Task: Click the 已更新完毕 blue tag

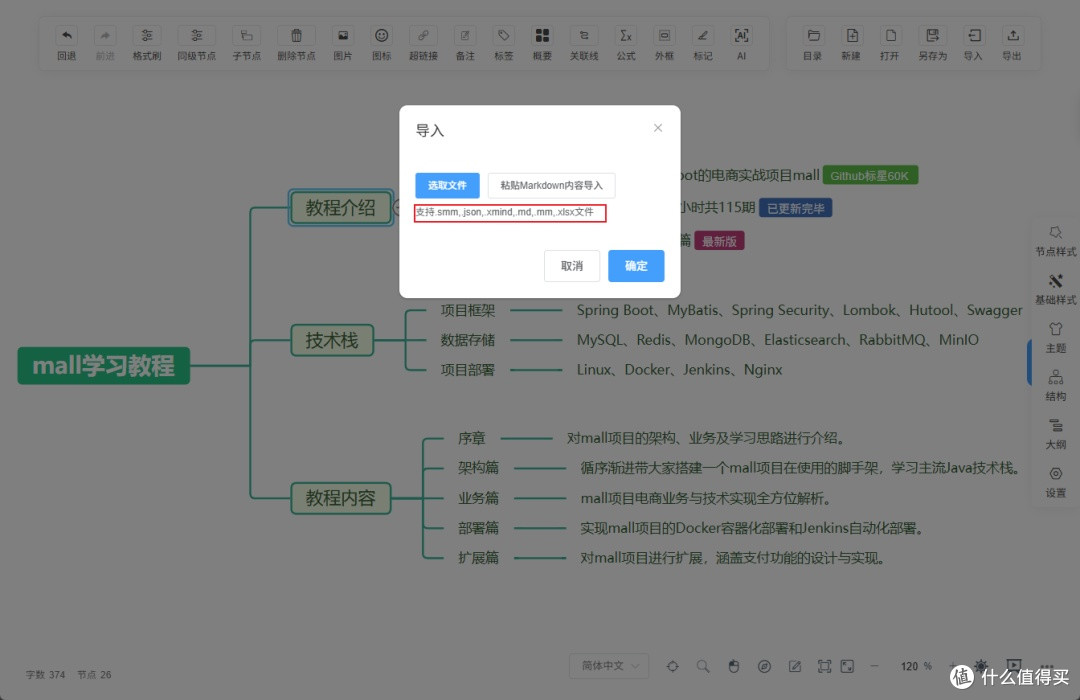Action: [x=796, y=208]
